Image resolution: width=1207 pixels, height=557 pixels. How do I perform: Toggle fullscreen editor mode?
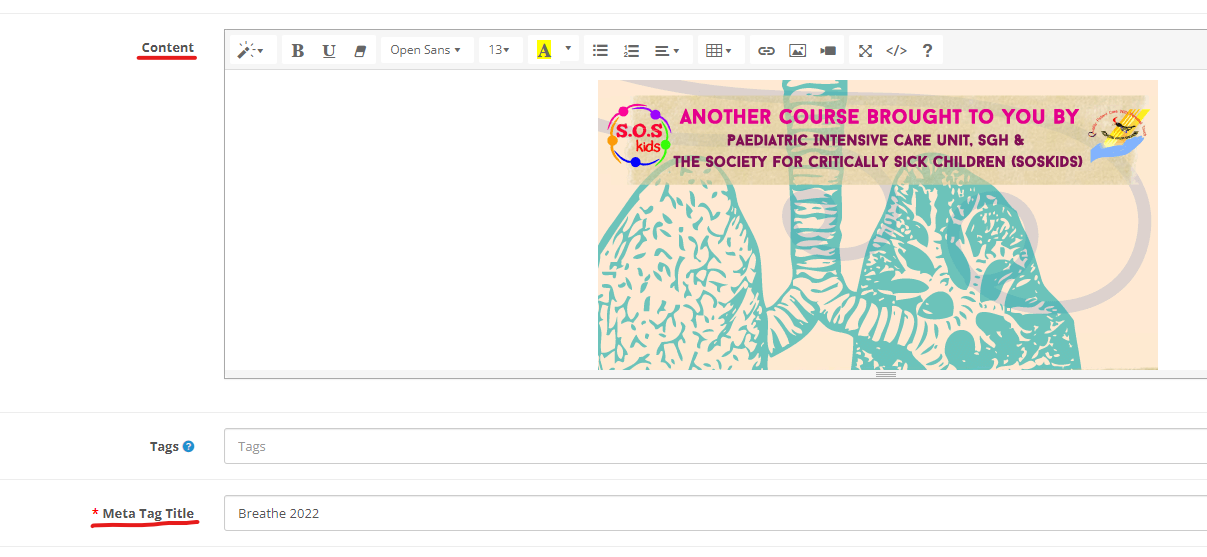[x=865, y=50]
